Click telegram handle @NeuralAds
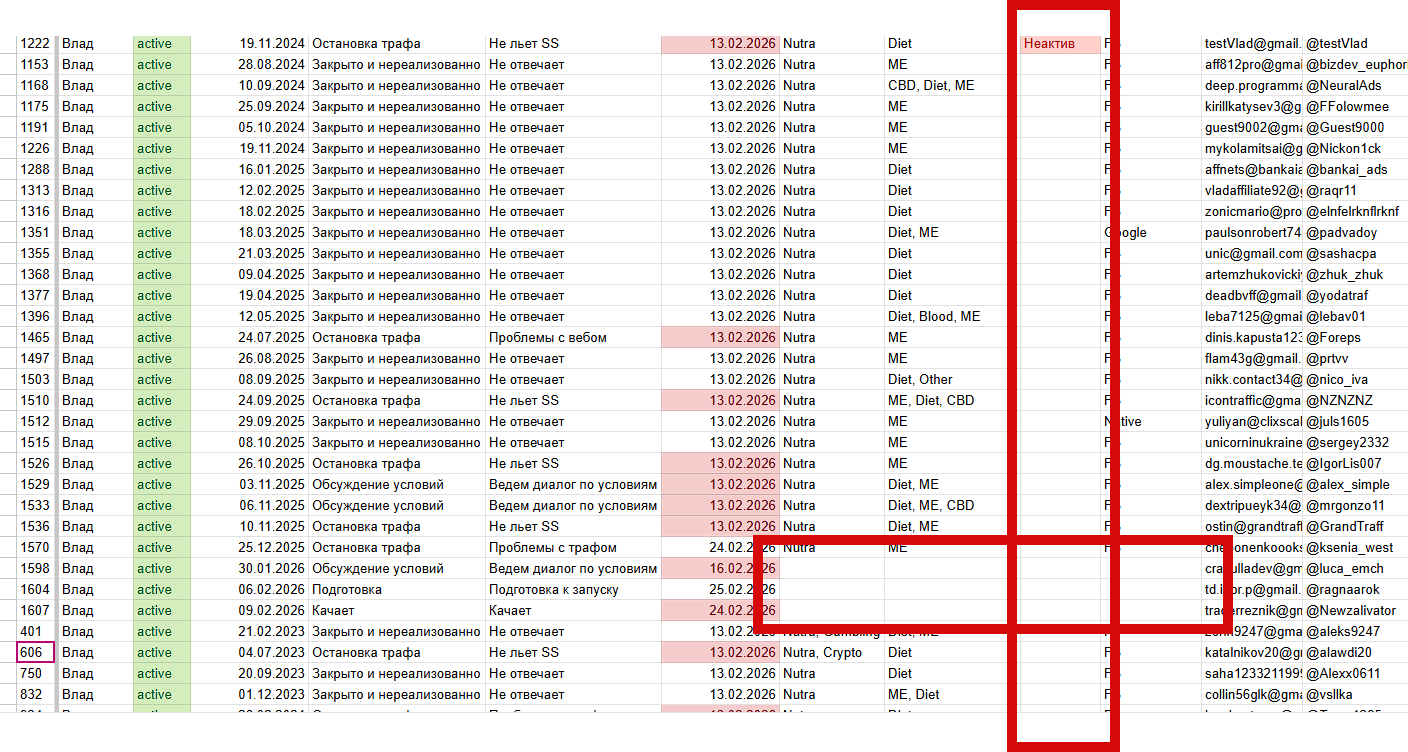Screen dimensions: 1408x752 tap(1355, 86)
